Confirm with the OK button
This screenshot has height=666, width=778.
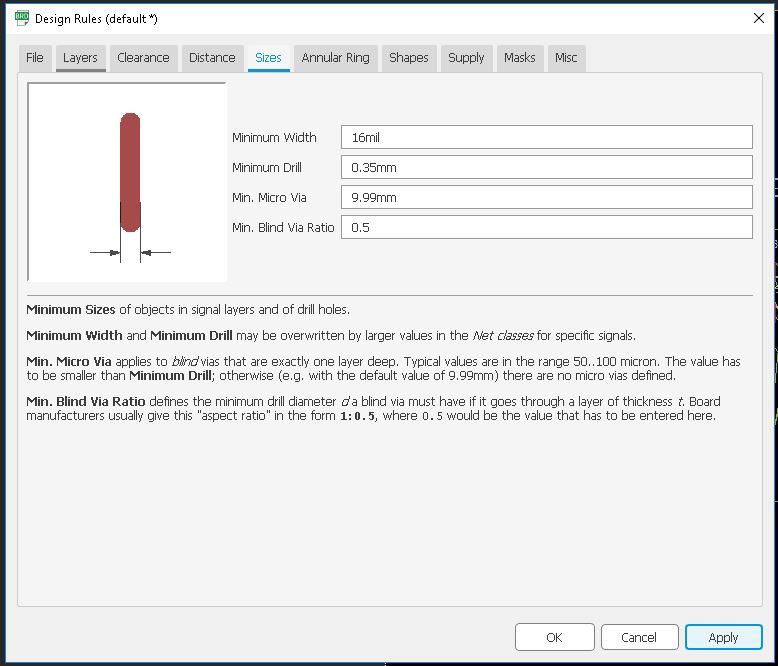pos(555,637)
